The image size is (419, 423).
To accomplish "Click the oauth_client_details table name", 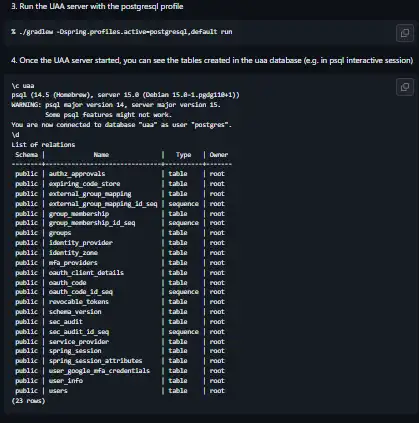I will coord(86,273).
